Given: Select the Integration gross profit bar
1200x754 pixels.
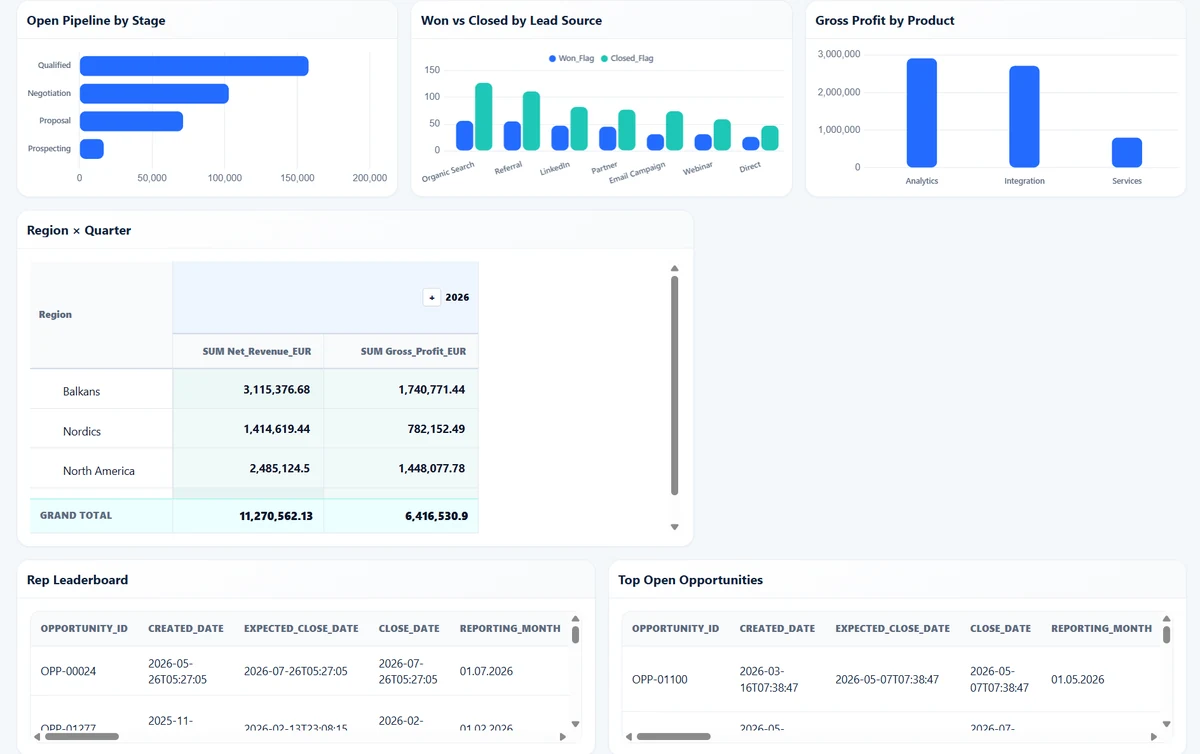Looking at the screenshot, I should (1024, 117).
